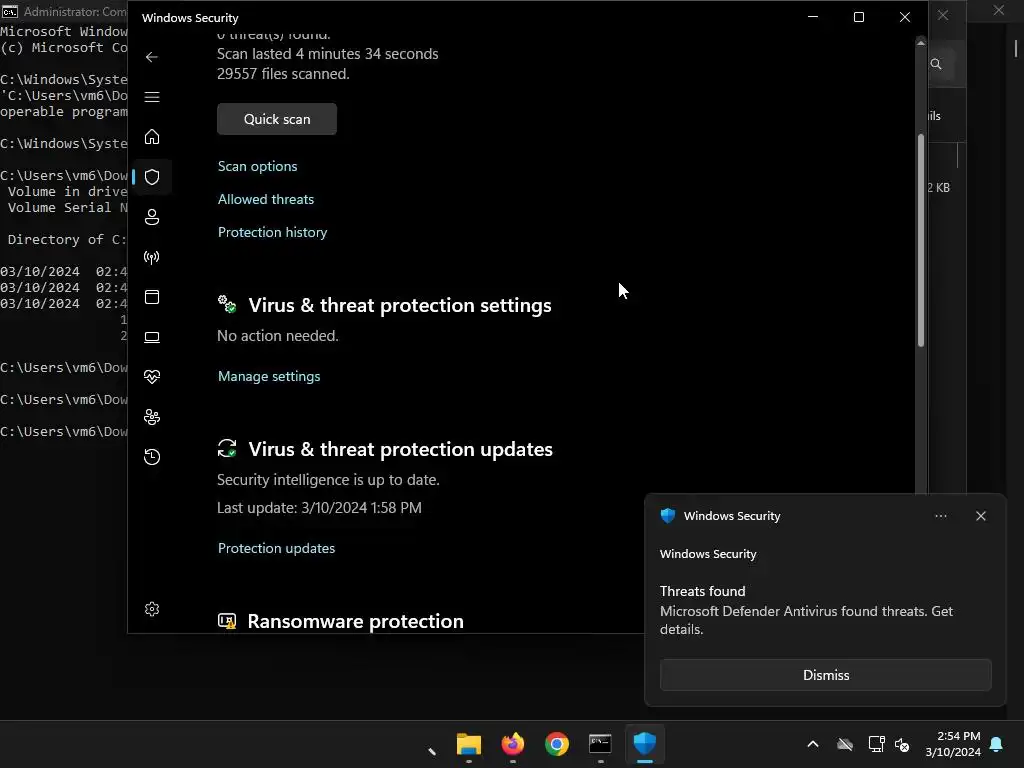Launch Google Chrome from the taskbar
Viewport: 1024px width, 768px height.
pos(556,744)
